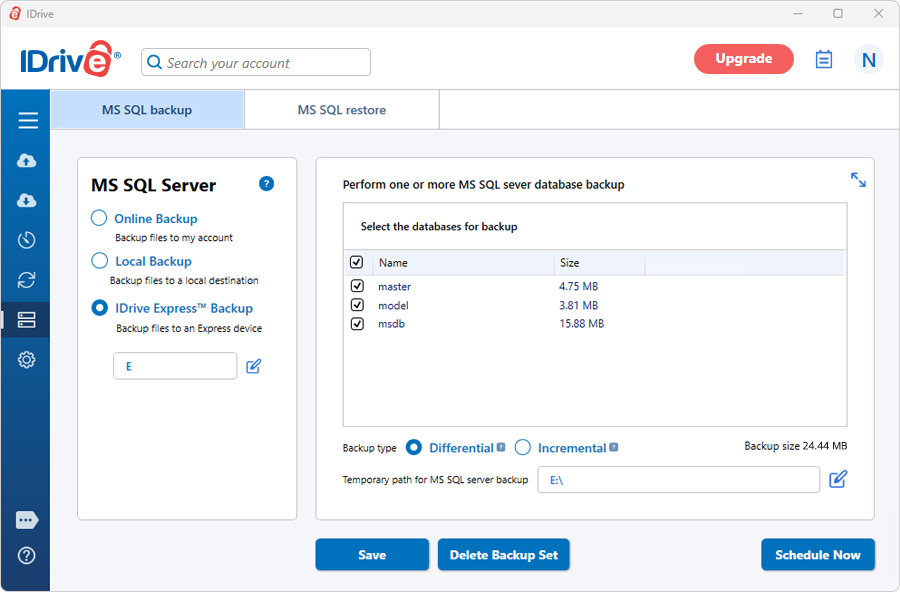
Task: Uncheck the master database checkbox
Action: coord(357,285)
